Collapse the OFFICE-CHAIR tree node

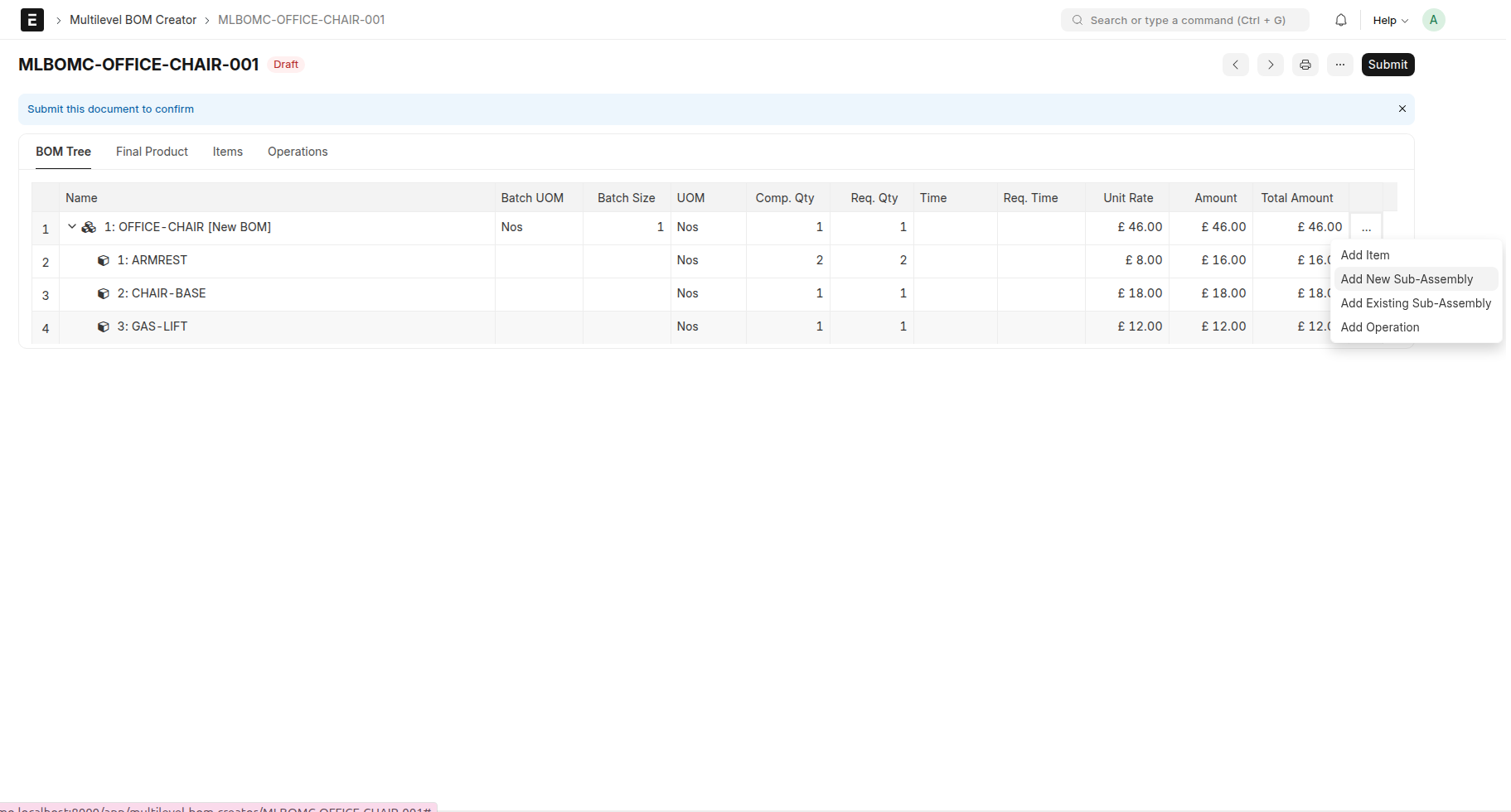click(71, 225)
